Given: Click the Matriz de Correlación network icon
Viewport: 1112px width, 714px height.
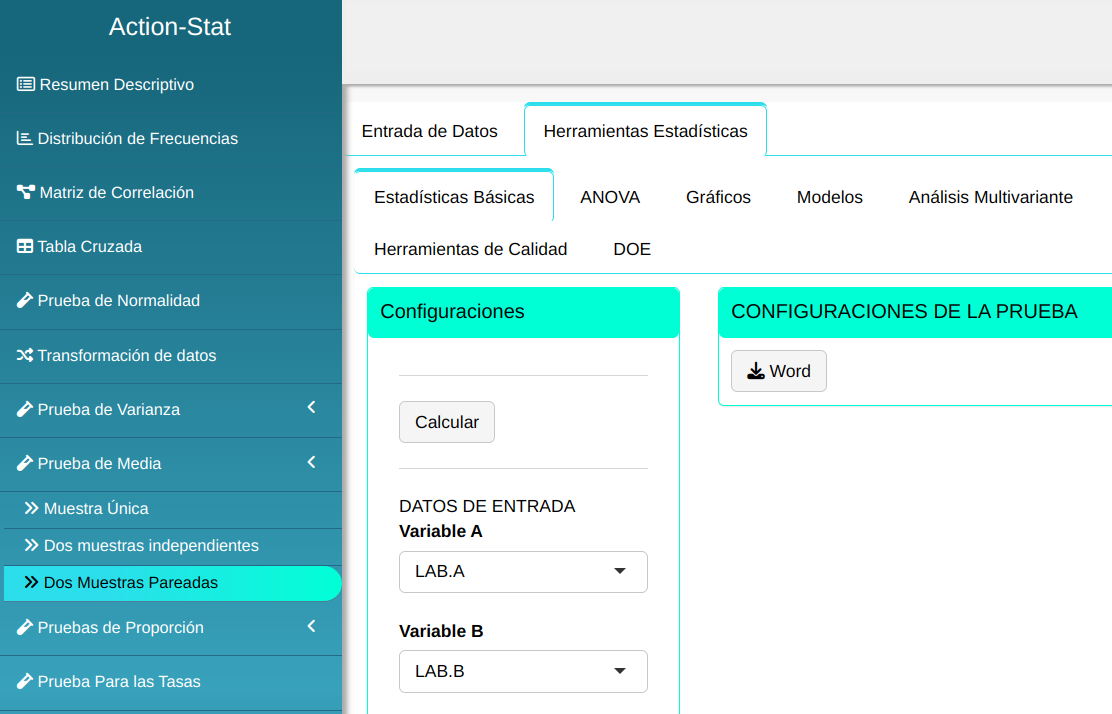Looking at the screenshot, I should 26,193.
